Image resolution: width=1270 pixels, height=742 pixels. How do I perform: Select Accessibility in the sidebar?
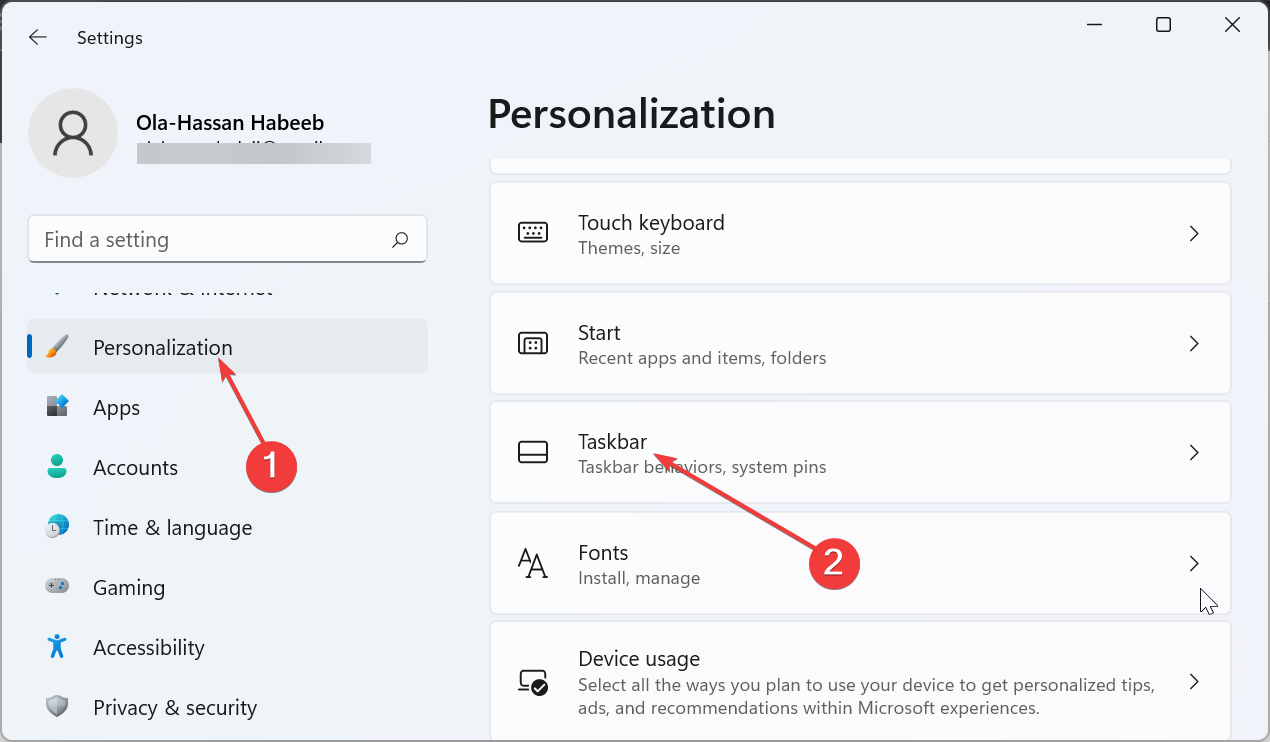(148, 648)
